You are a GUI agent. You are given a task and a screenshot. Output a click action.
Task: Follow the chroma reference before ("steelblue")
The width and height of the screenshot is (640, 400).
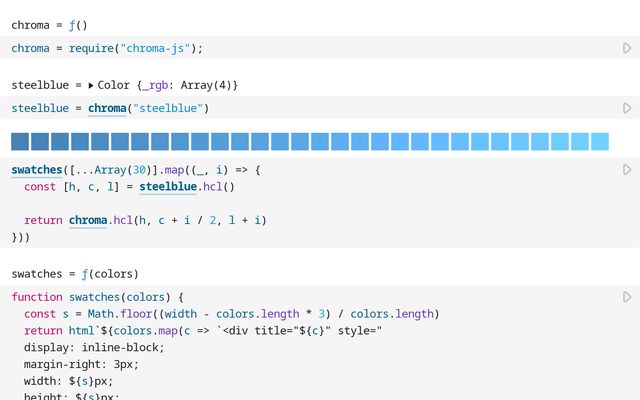click(x=108, y=108)
